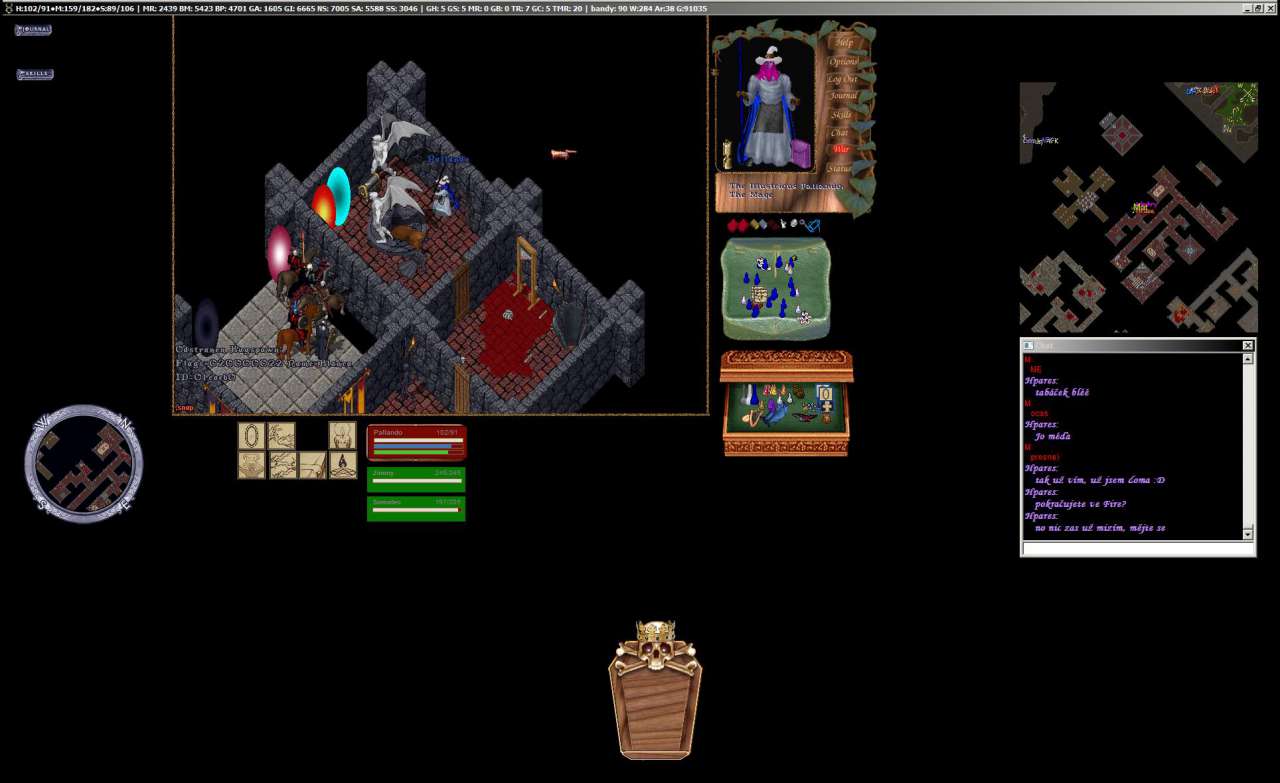Click the horned demon head spell icon
The width and height of the screenshot is (1280, 783).
pyautogui.click(x=342, y=435)
